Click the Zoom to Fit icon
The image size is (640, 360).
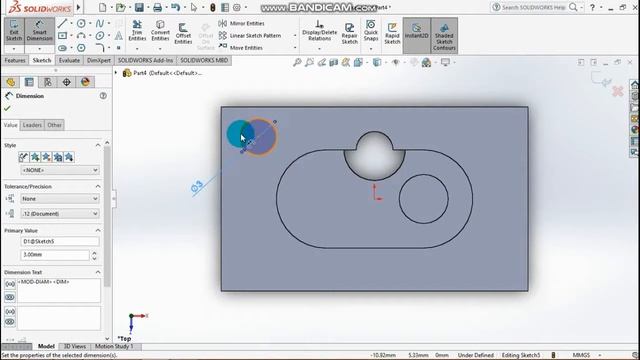[297, 62]
